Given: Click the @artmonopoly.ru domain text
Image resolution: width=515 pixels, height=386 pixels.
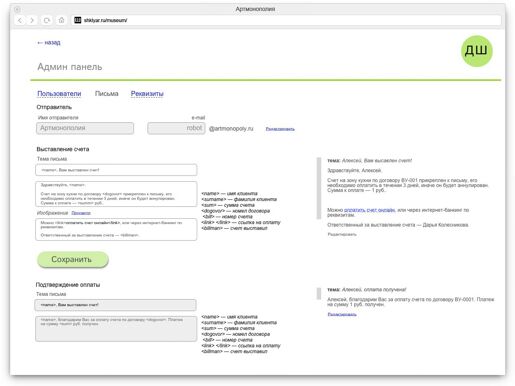Looking at the screenshot, I should 231,129.
